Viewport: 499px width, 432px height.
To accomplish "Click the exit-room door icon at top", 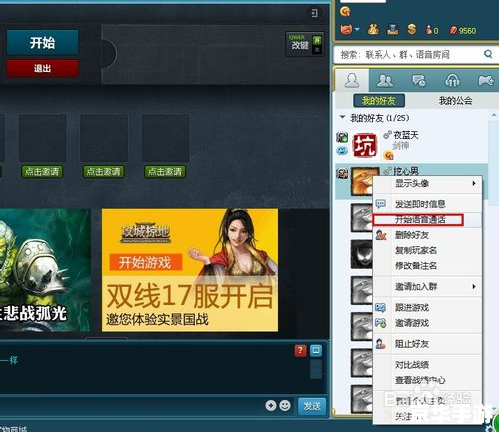I will pos(314,13).
